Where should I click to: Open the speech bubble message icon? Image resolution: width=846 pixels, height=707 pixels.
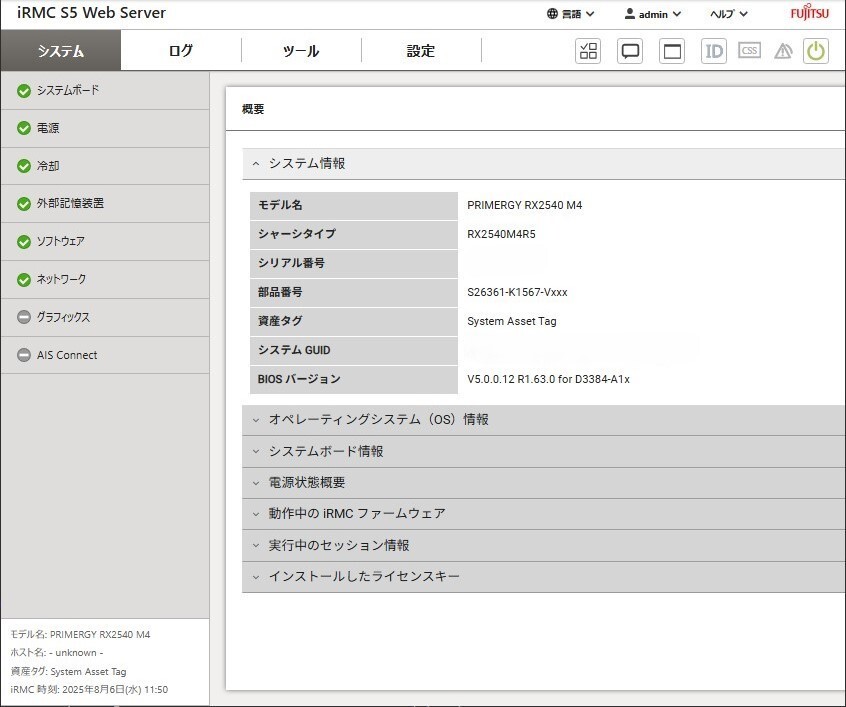[x=630, y=51]
